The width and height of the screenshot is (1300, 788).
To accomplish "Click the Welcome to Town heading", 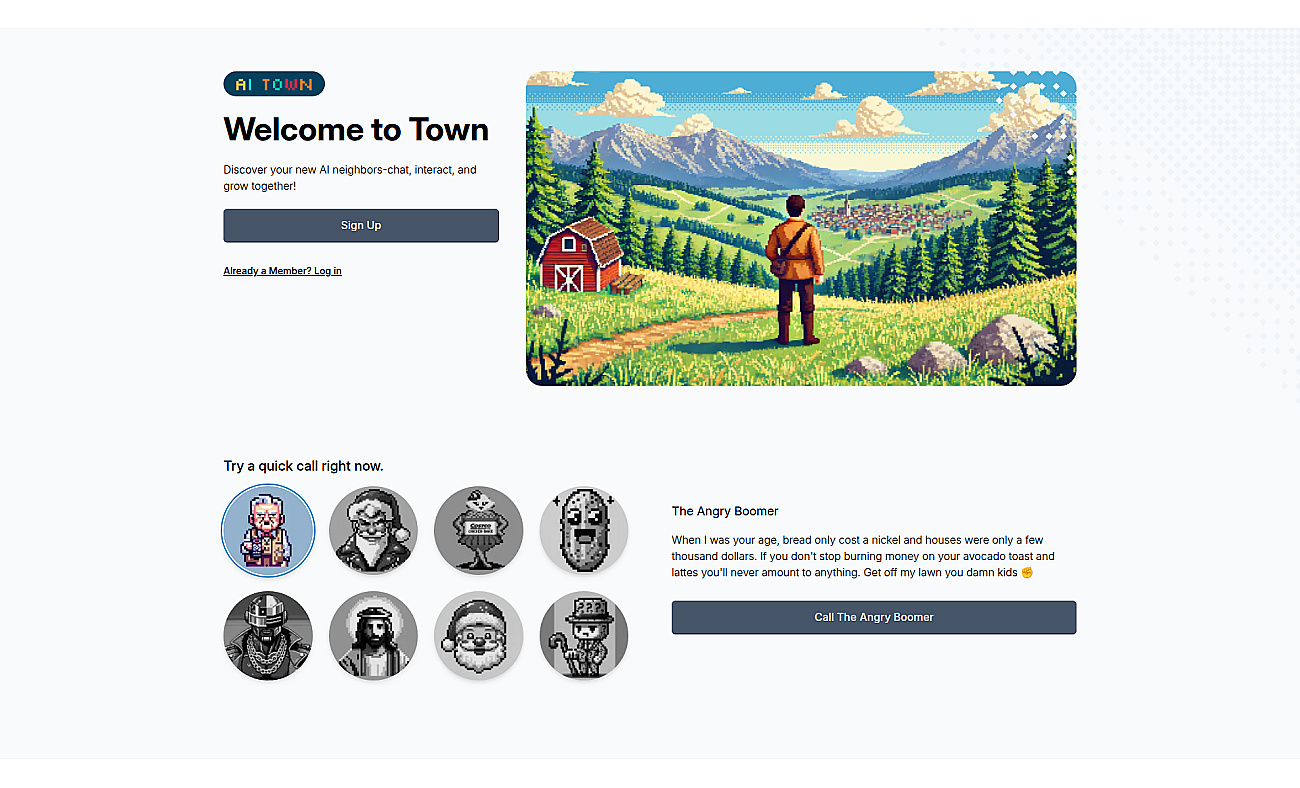I will point(356,129).
